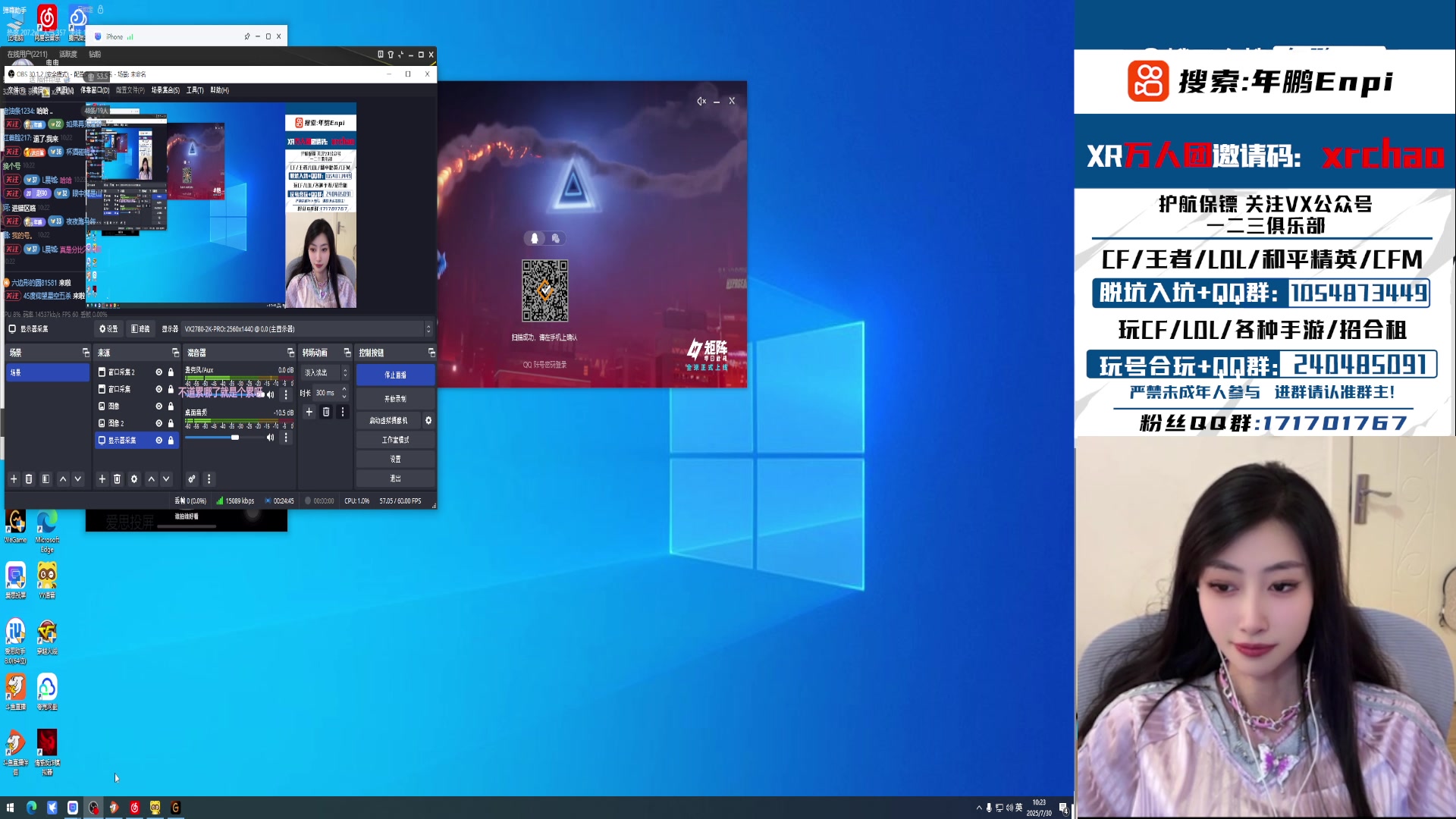
Task: Open 麦克风/Aux channel three-dot options
Action: [x=286, y=395]
